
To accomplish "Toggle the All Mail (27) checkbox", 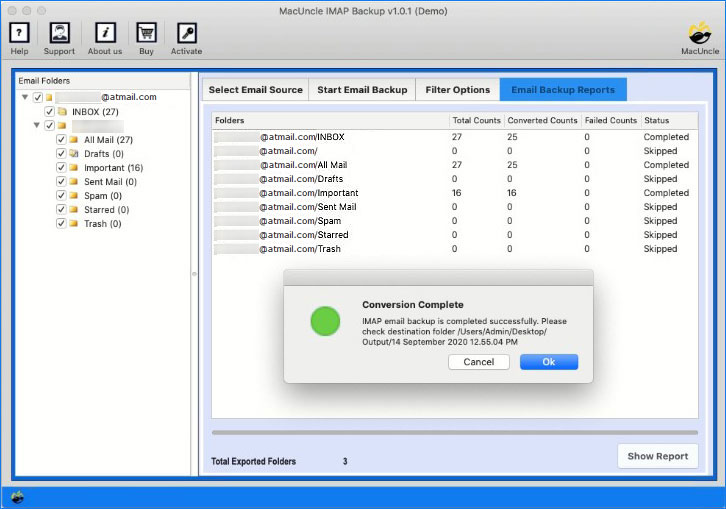I will tap(61, 139).
